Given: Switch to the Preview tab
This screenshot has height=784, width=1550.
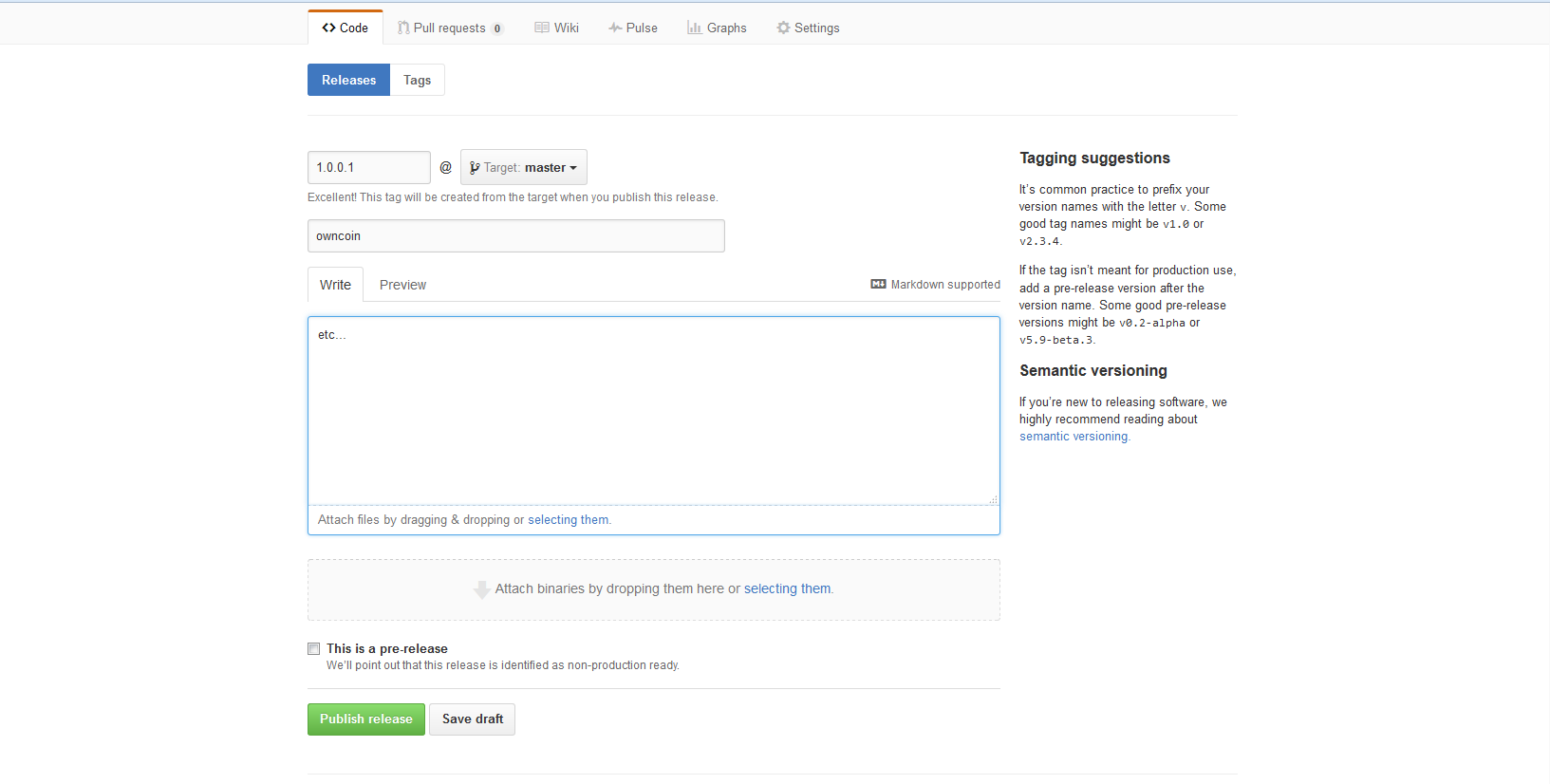Looking at the screenshot, I should pos(402,285).
